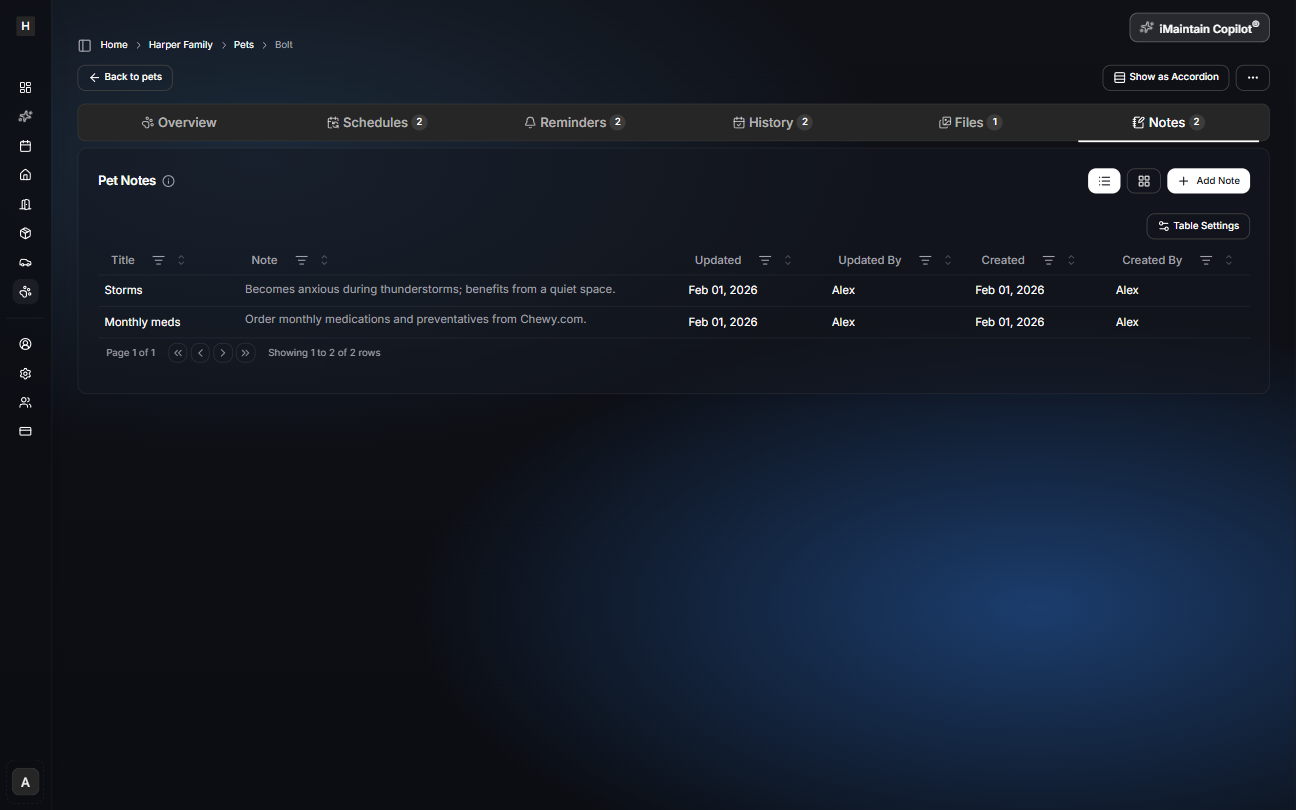Click the Pet Notes info icon
The height and width of the screenshot is (810, 1296).
point(168,181)
